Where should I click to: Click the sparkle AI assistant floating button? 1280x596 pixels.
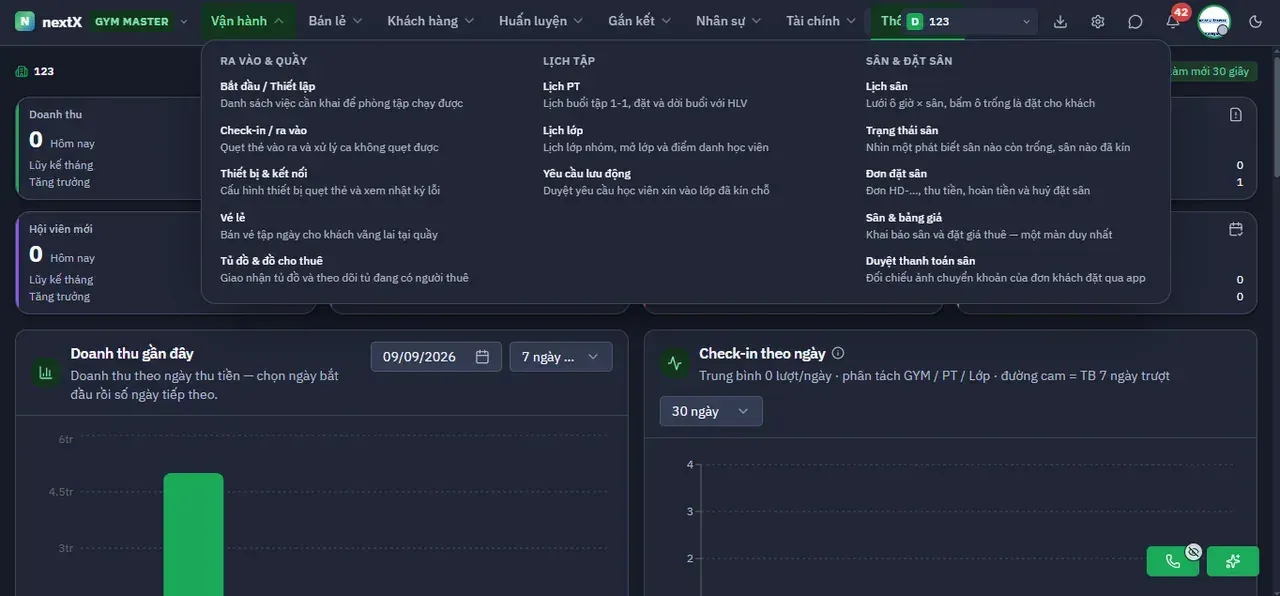tap(1233, 561)
